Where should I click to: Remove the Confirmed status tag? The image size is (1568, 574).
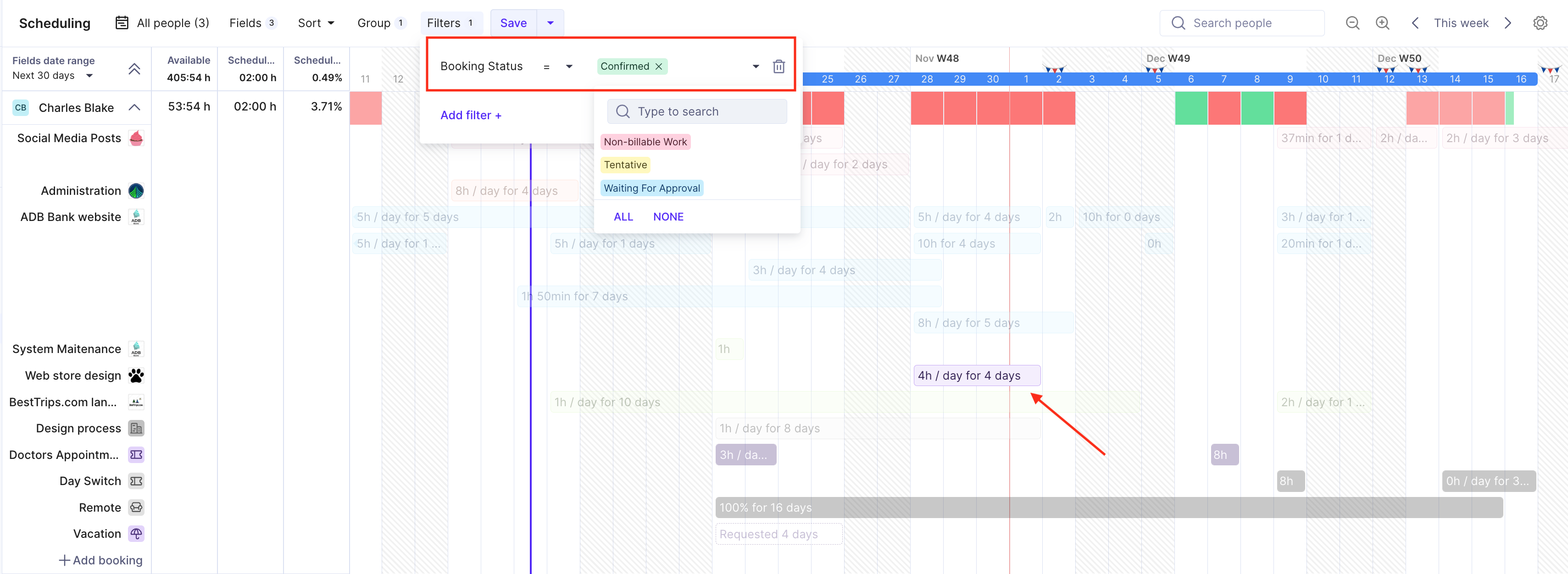659,66
